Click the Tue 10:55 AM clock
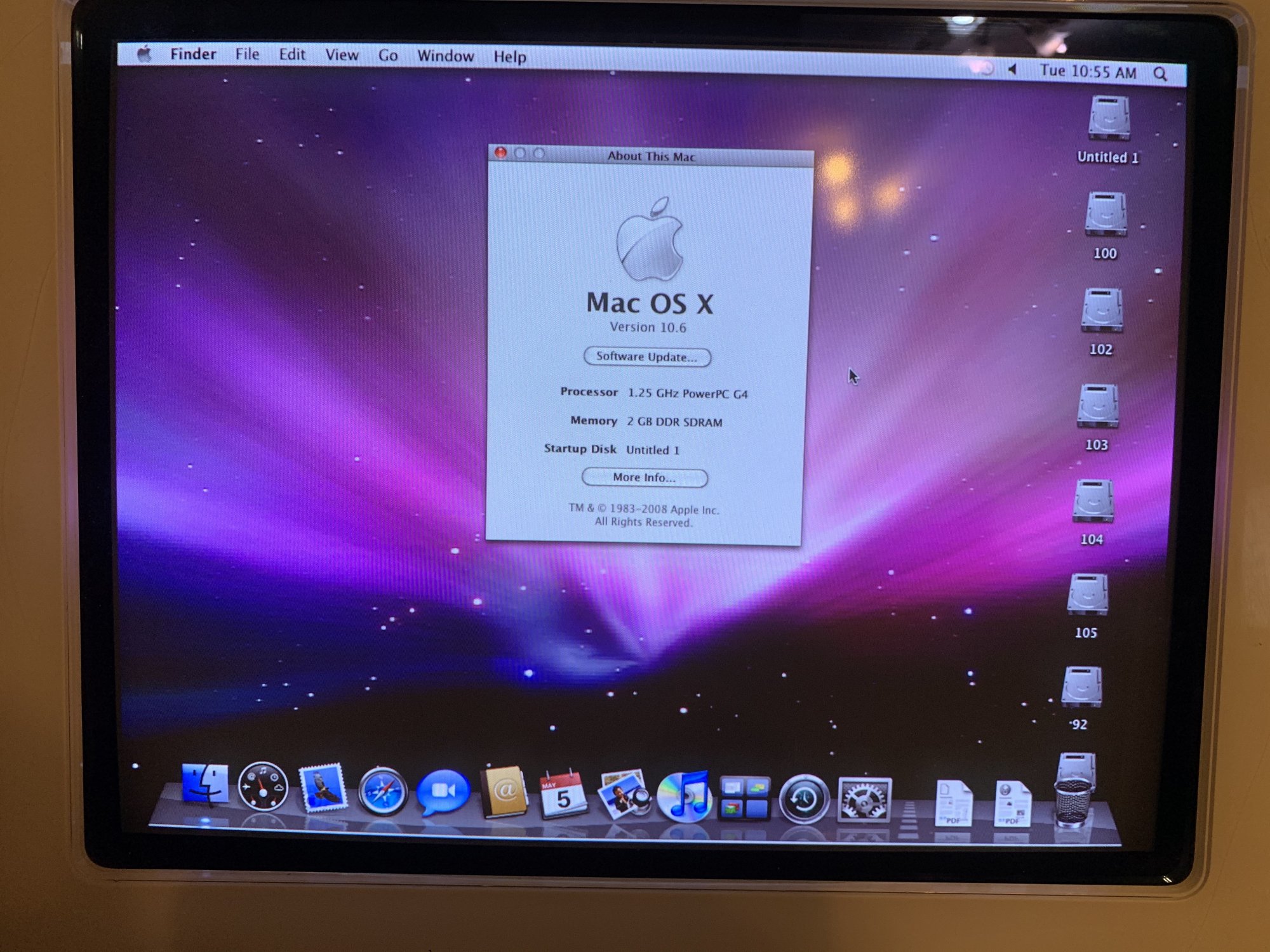Screen dimensions: 1270x952 tap(1088, 72)
